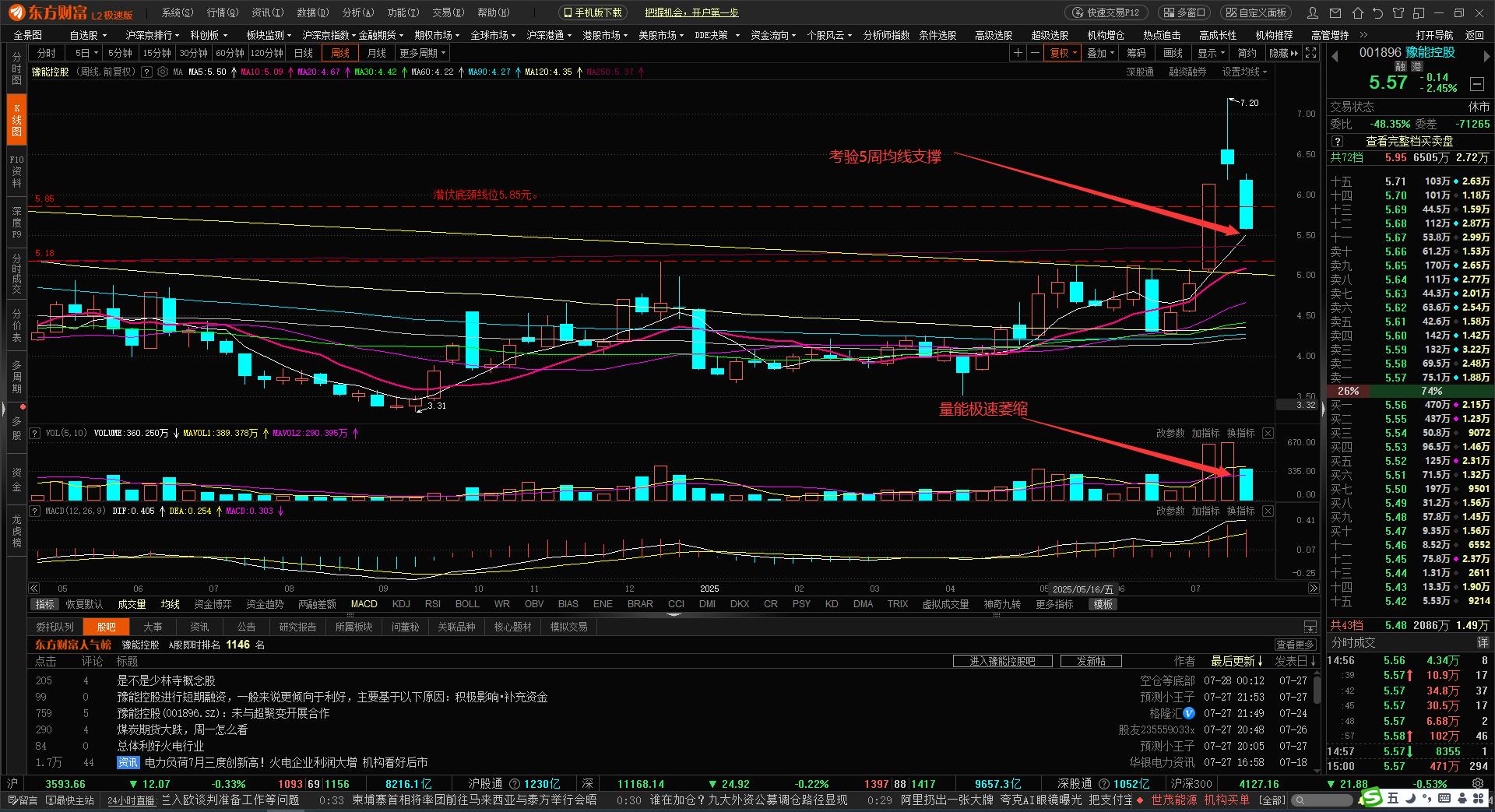Collapse quote panel minus box icon
The height and width of the screenshot is (812, 1495).
pyautogui.click(x=1477, y=83)
